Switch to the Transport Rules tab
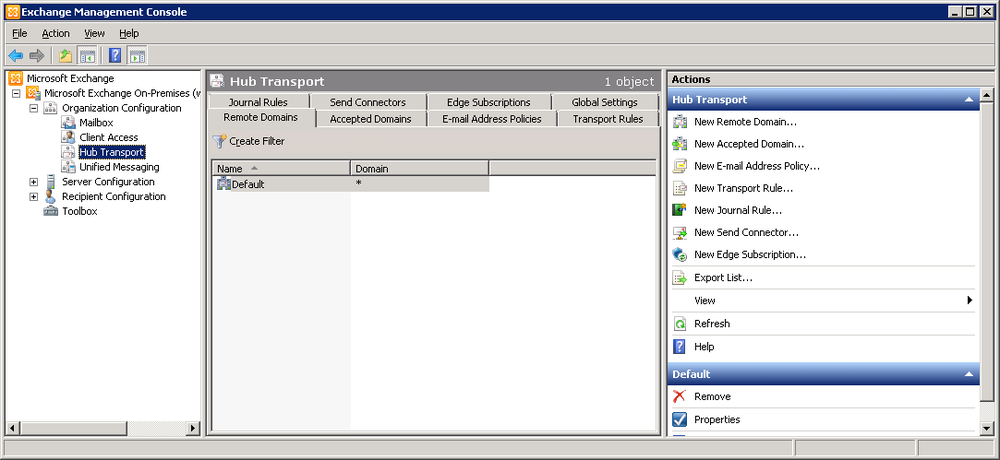1000x460 pixels. click(x=608, y=119)
